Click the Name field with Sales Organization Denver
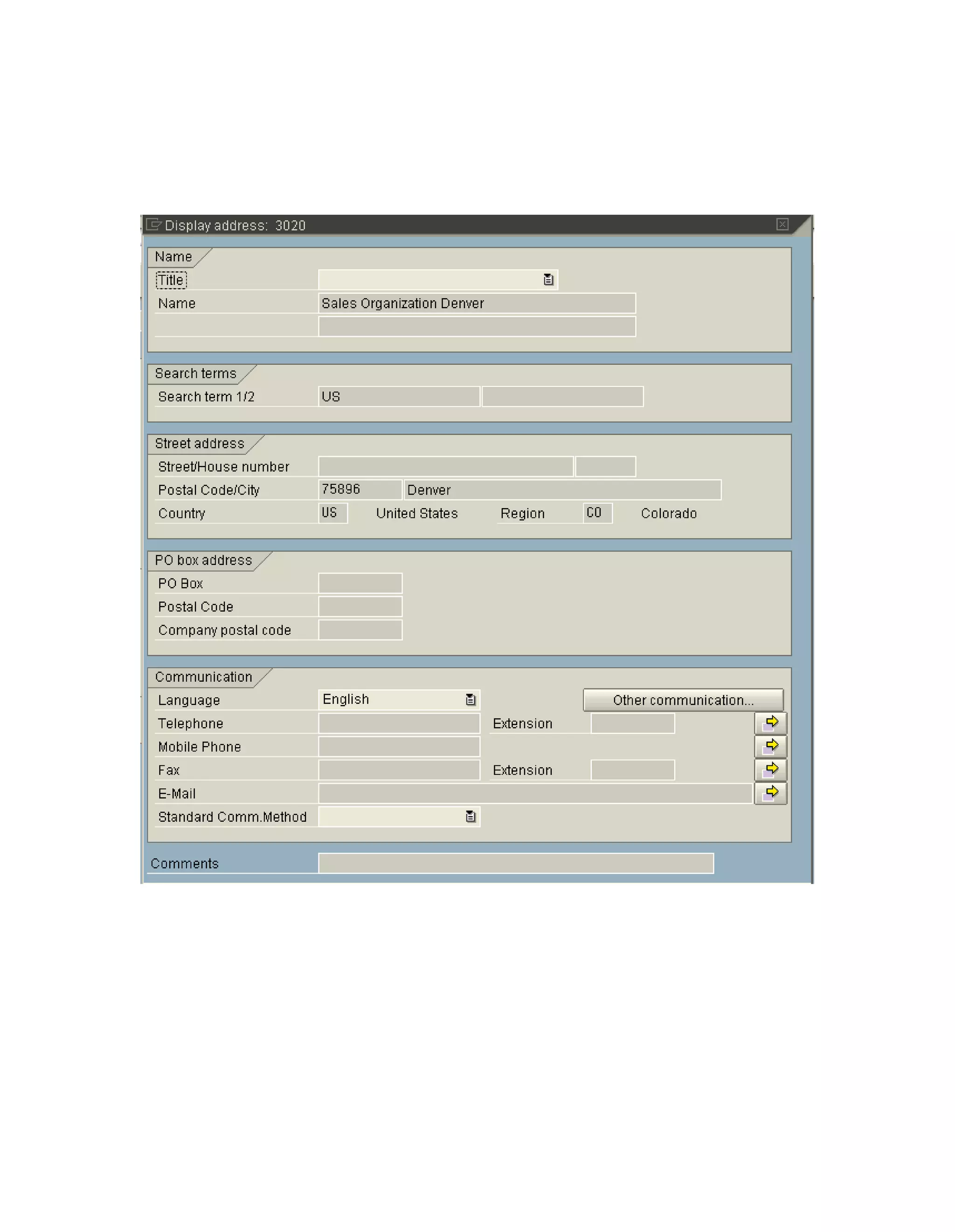Screen dimensions: 955x1232 [477, 303]
